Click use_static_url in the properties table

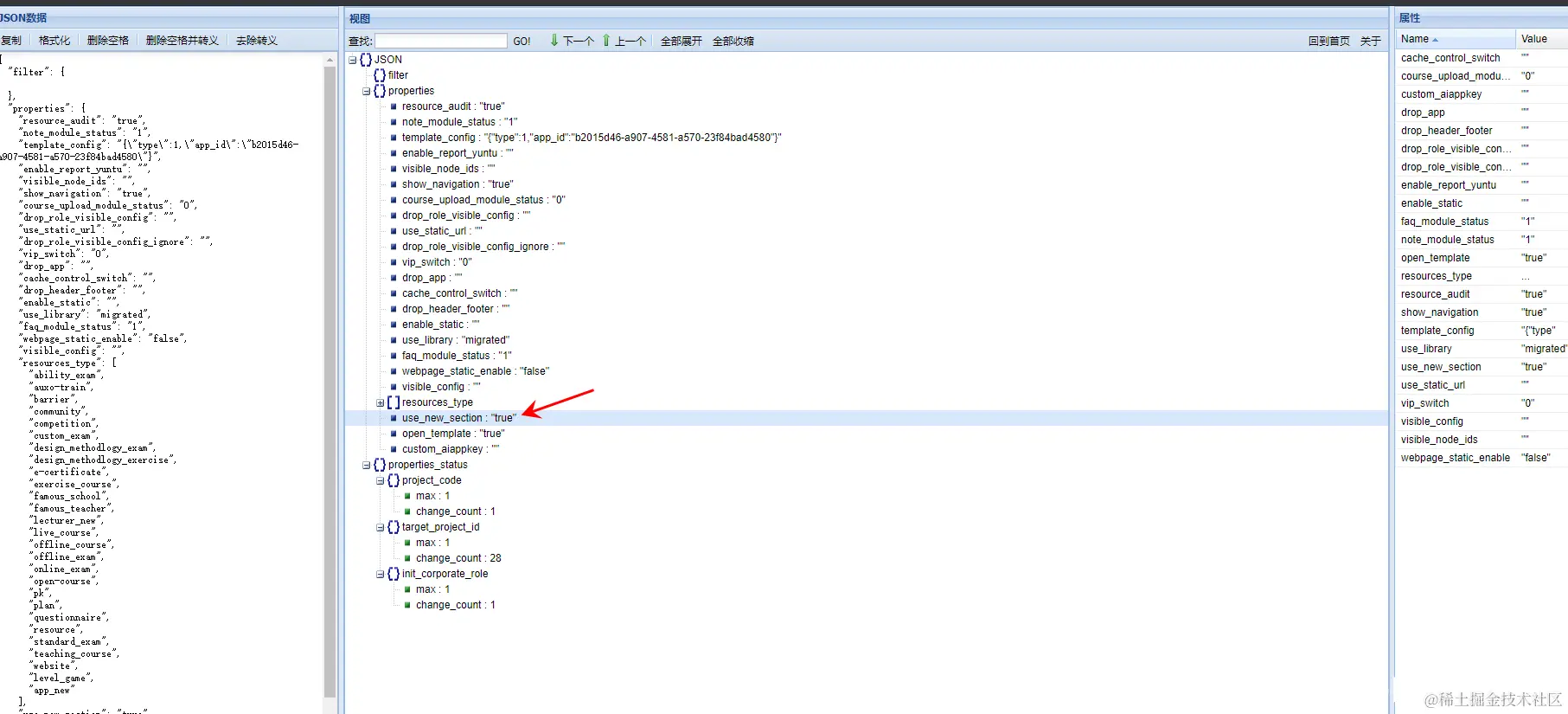tap(1432, 385)
